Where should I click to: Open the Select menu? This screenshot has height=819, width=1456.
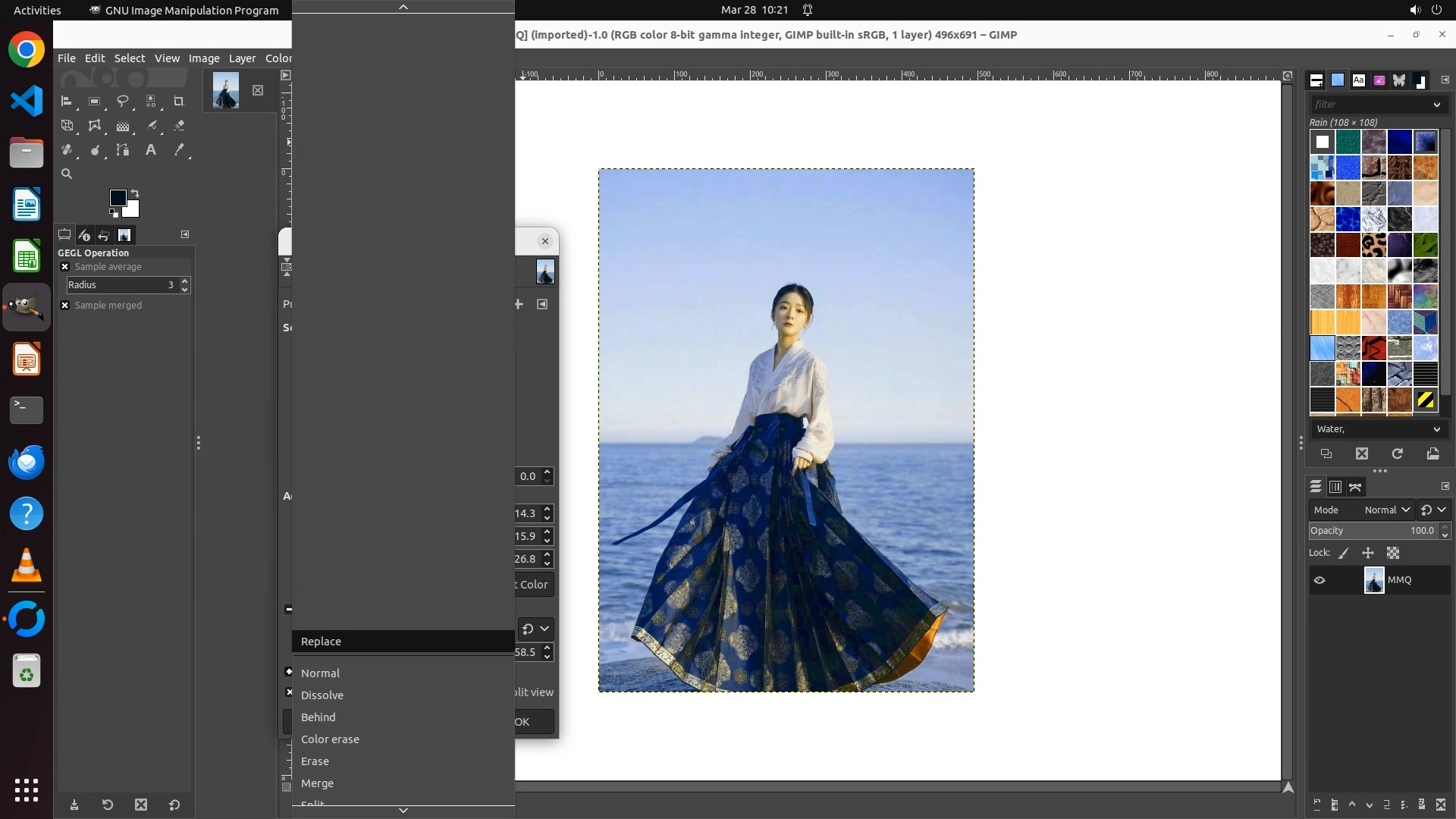click(x=129, y=58)
